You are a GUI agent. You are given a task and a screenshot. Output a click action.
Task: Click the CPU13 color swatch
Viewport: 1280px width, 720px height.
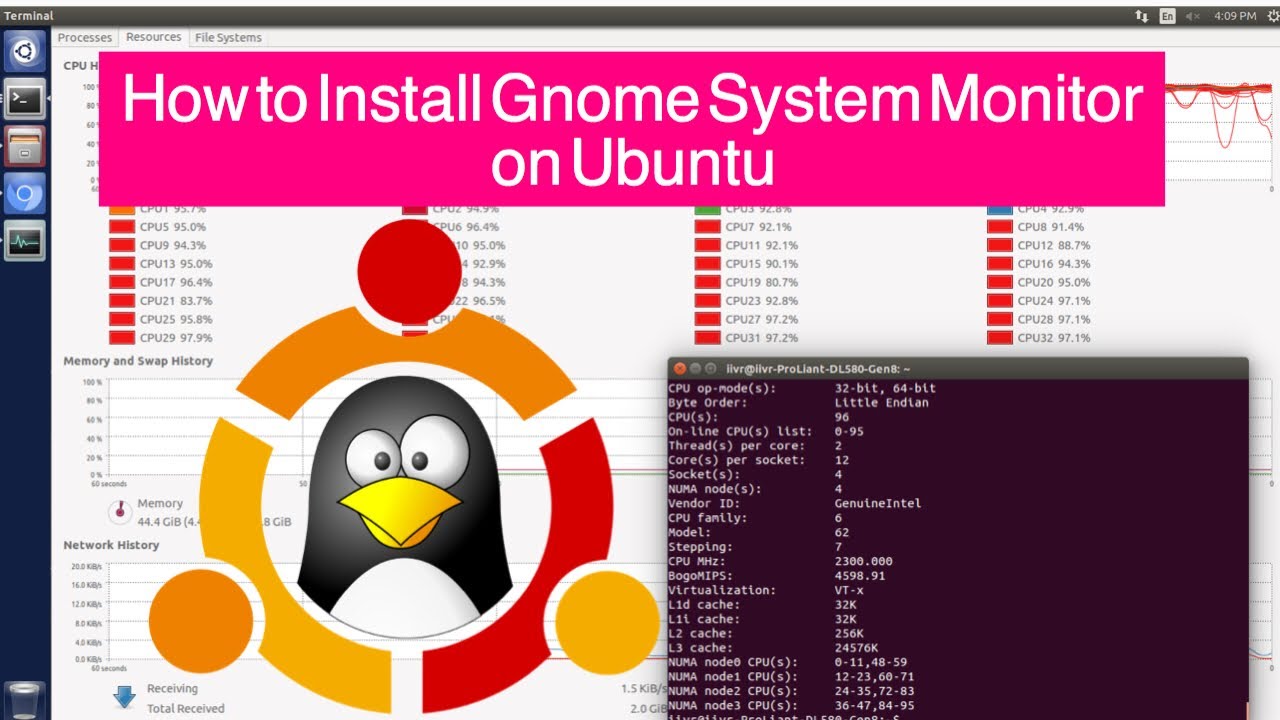[x=122, y=264]
